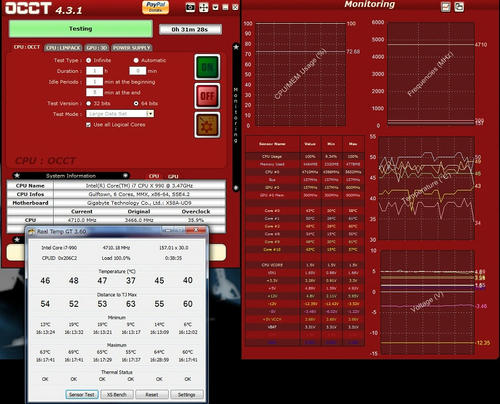
Task: Click the second icon in the Monitoring window header
Action: tap(459, 7)
